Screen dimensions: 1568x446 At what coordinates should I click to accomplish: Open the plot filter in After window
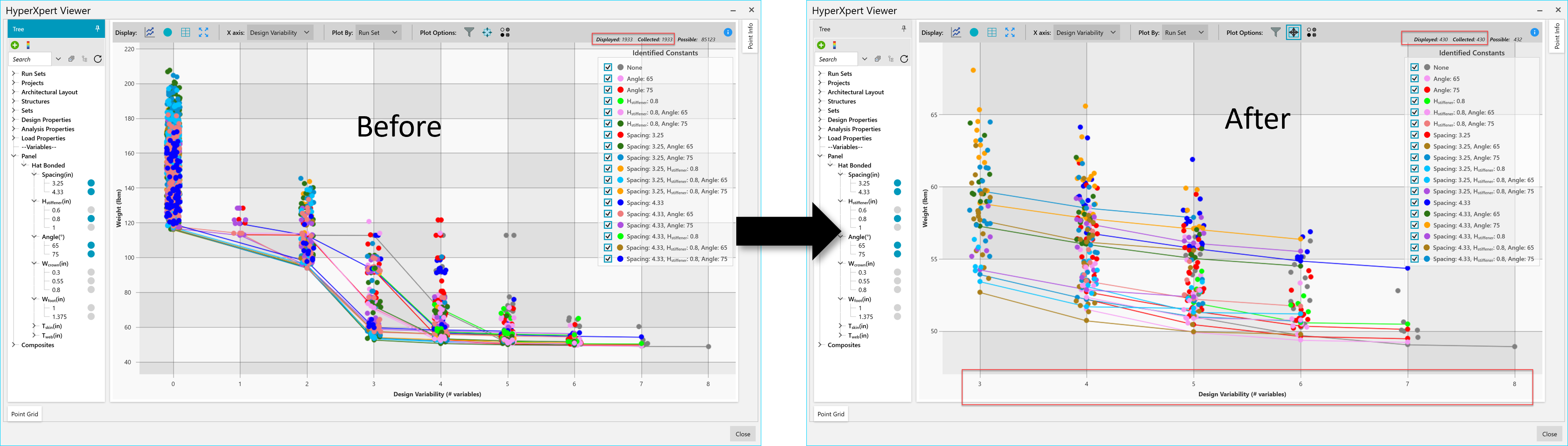coord(1276,32)
